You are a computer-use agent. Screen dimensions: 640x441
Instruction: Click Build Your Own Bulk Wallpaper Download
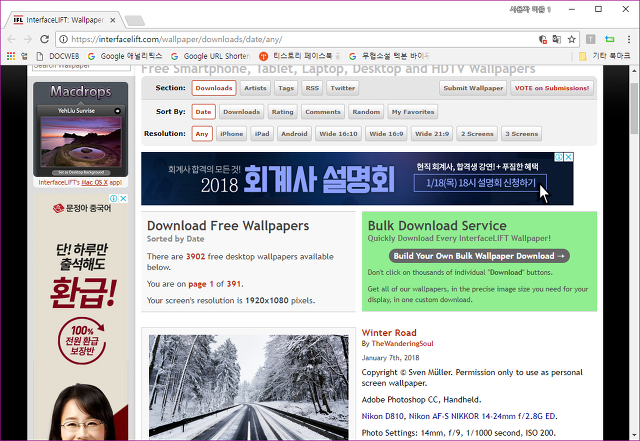point(479,256)
